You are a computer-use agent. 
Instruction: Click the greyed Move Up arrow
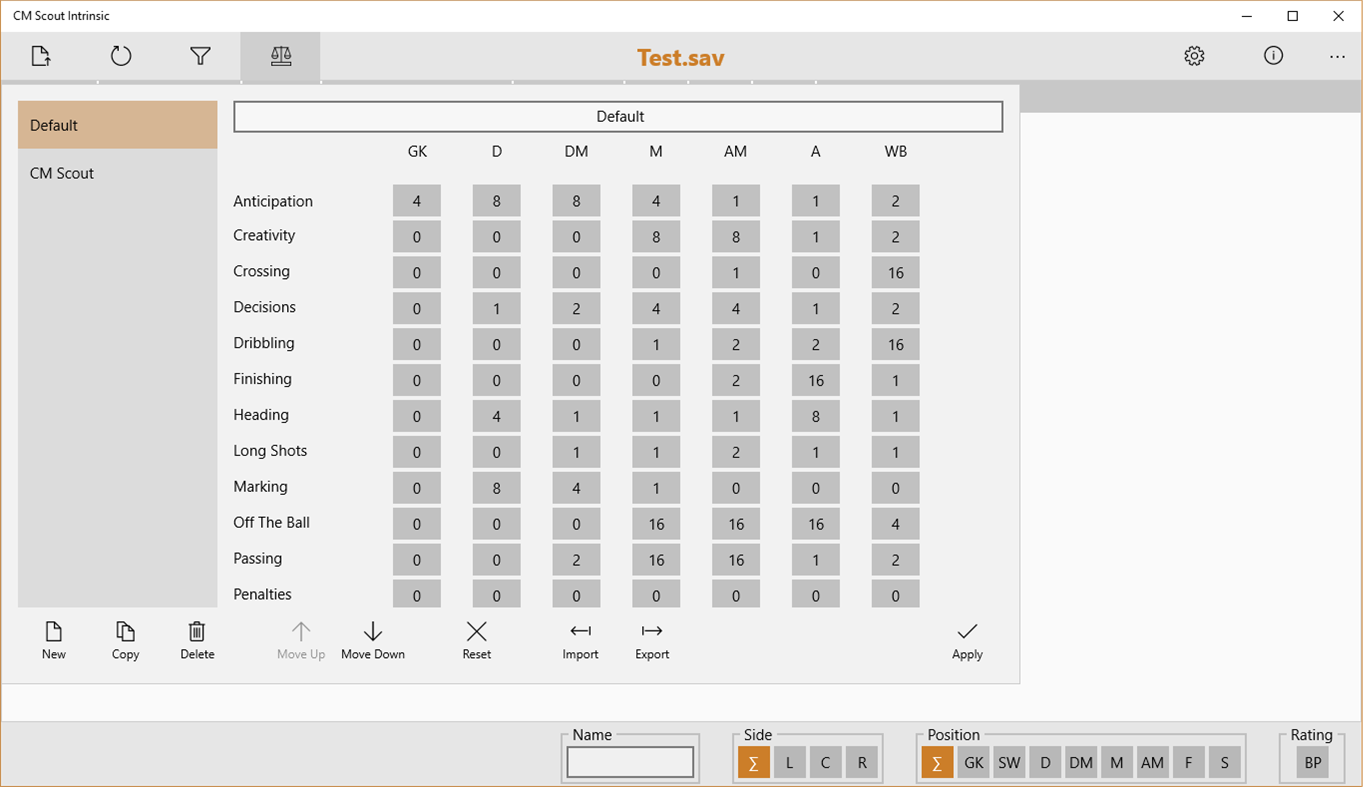(301, 641)
